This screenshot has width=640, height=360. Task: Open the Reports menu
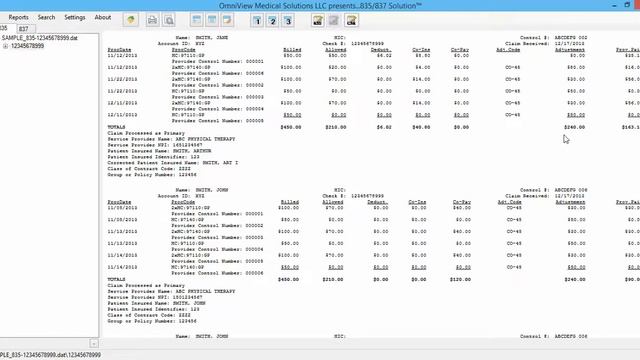[18, 18]
